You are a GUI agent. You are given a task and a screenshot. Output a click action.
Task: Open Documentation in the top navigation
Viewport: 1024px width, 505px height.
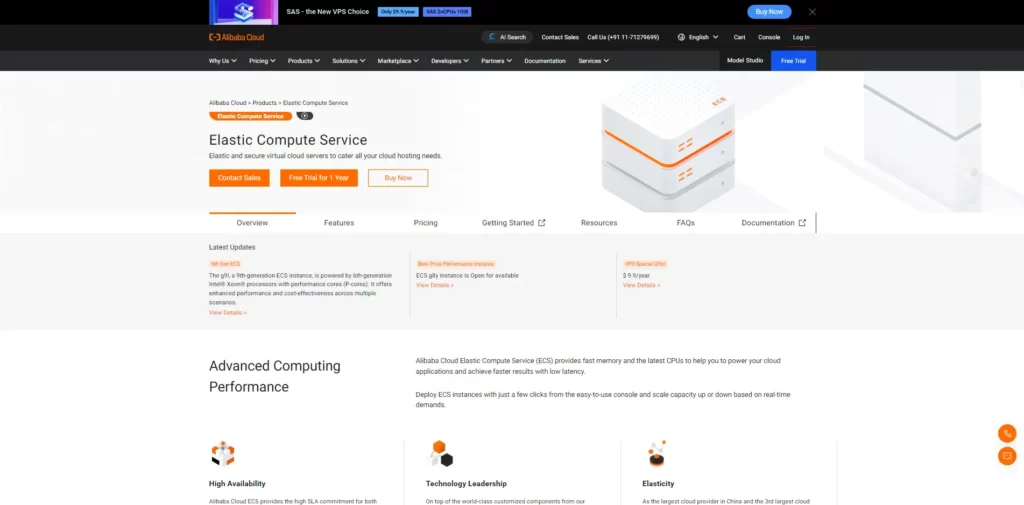(x=545, y=61)
